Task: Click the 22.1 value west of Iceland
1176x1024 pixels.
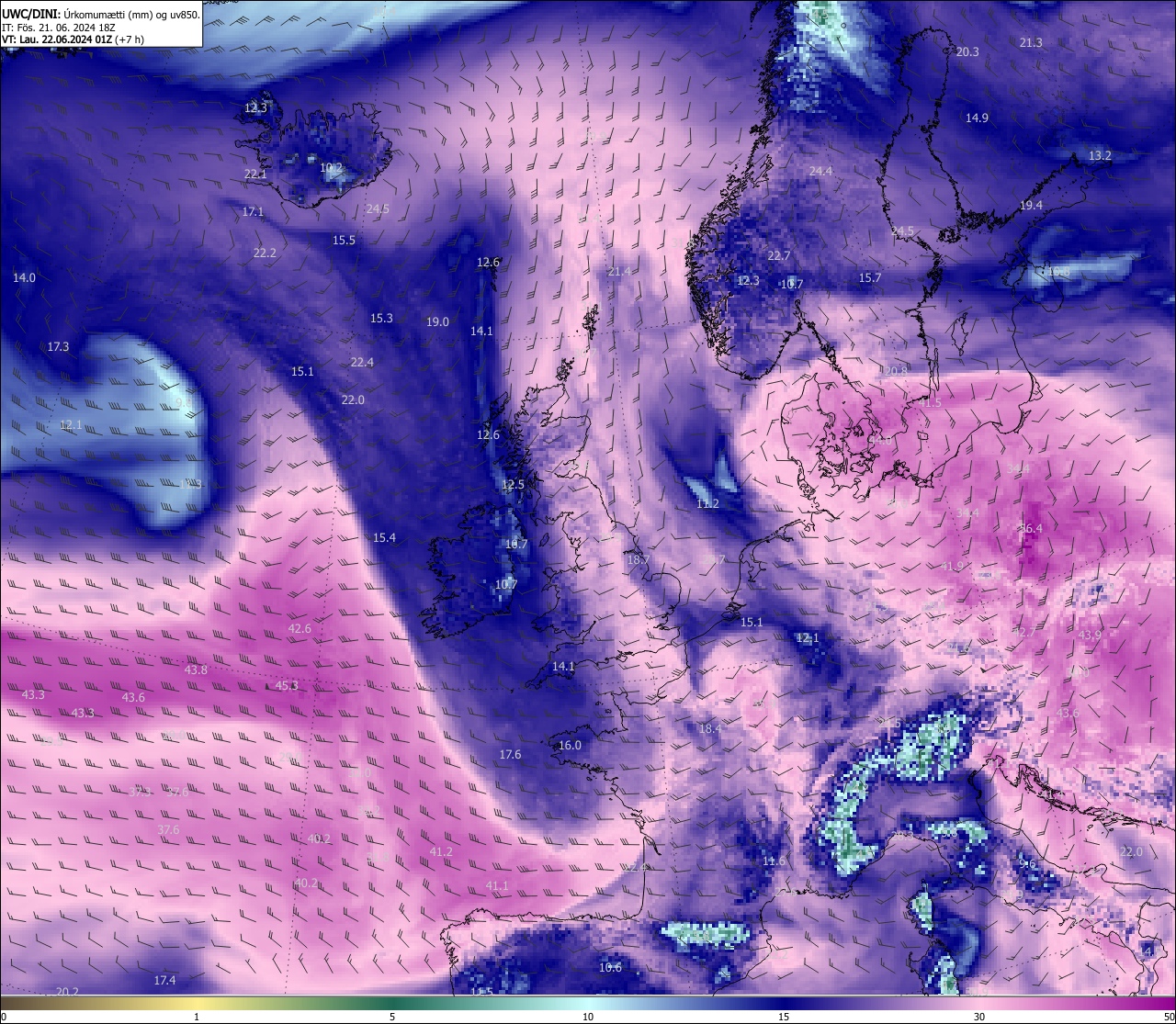Action: [x=255, y=174]
